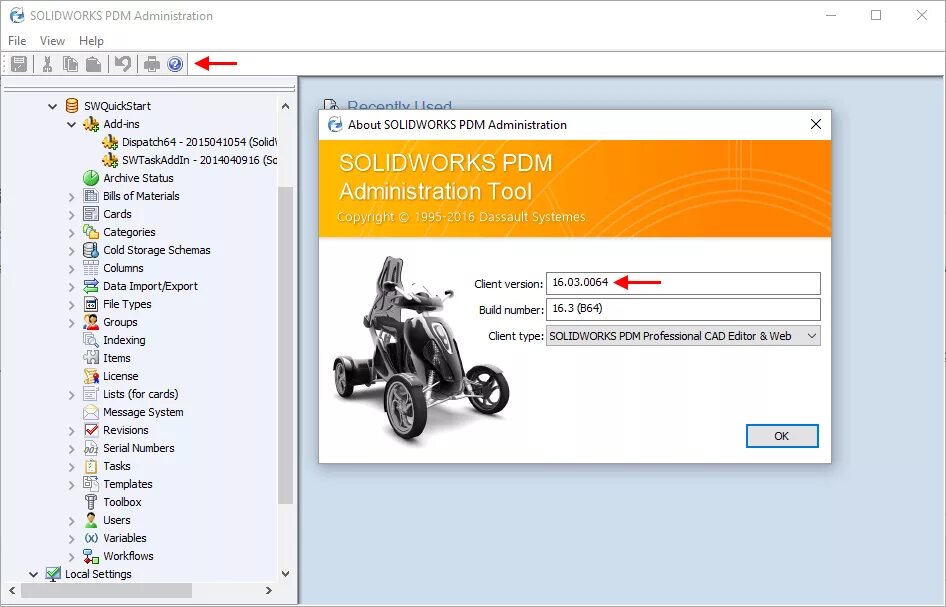
Task: Click the License certificate icon
Action: tap(91, 376)
